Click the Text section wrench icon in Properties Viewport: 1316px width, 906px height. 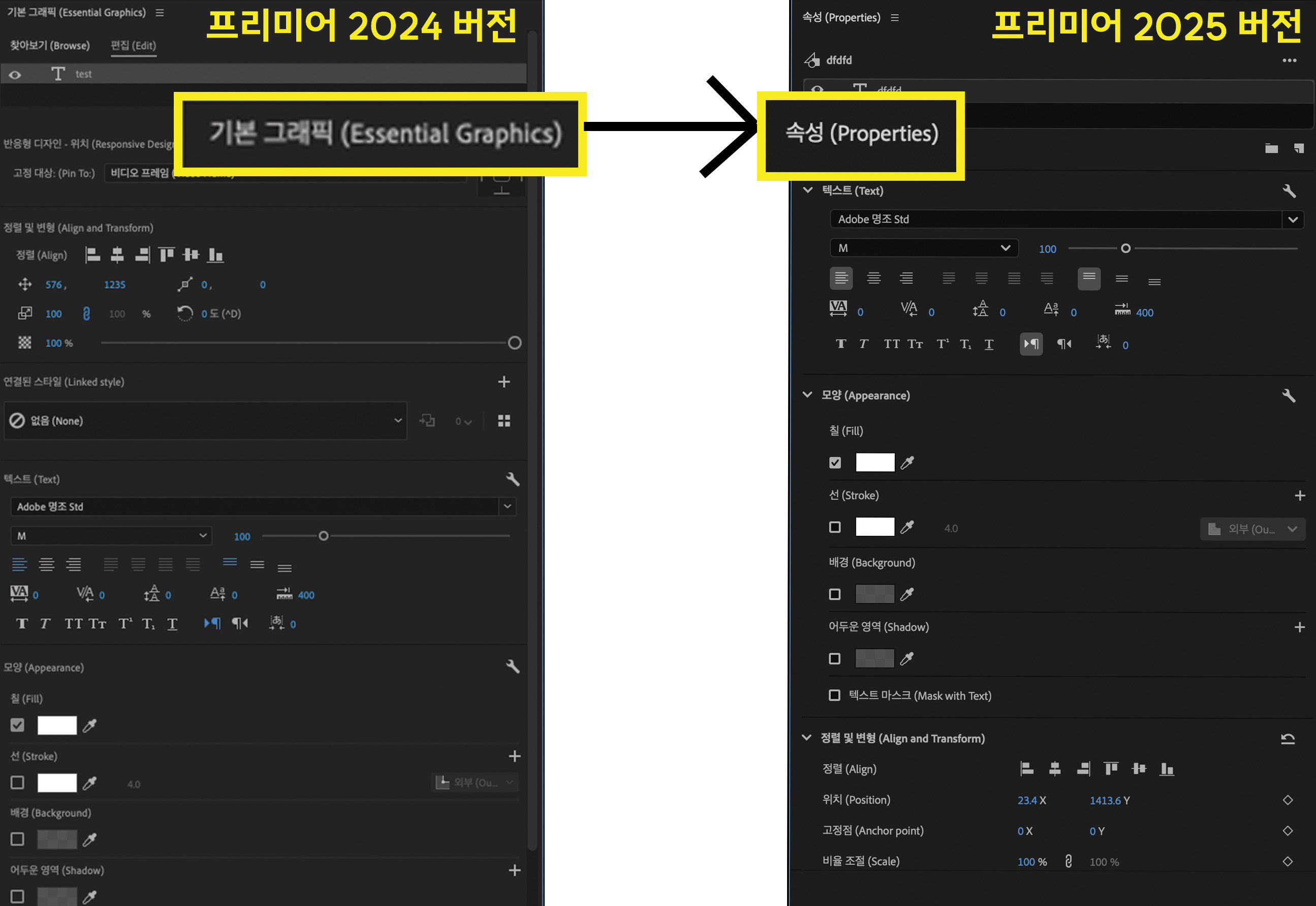[1289, 191]
